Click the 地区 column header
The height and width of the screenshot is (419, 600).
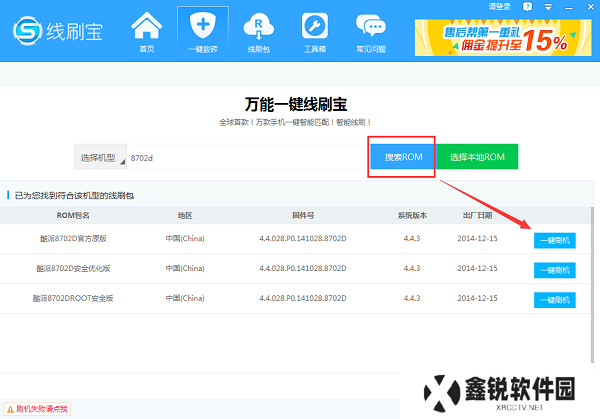coord(185,215)
